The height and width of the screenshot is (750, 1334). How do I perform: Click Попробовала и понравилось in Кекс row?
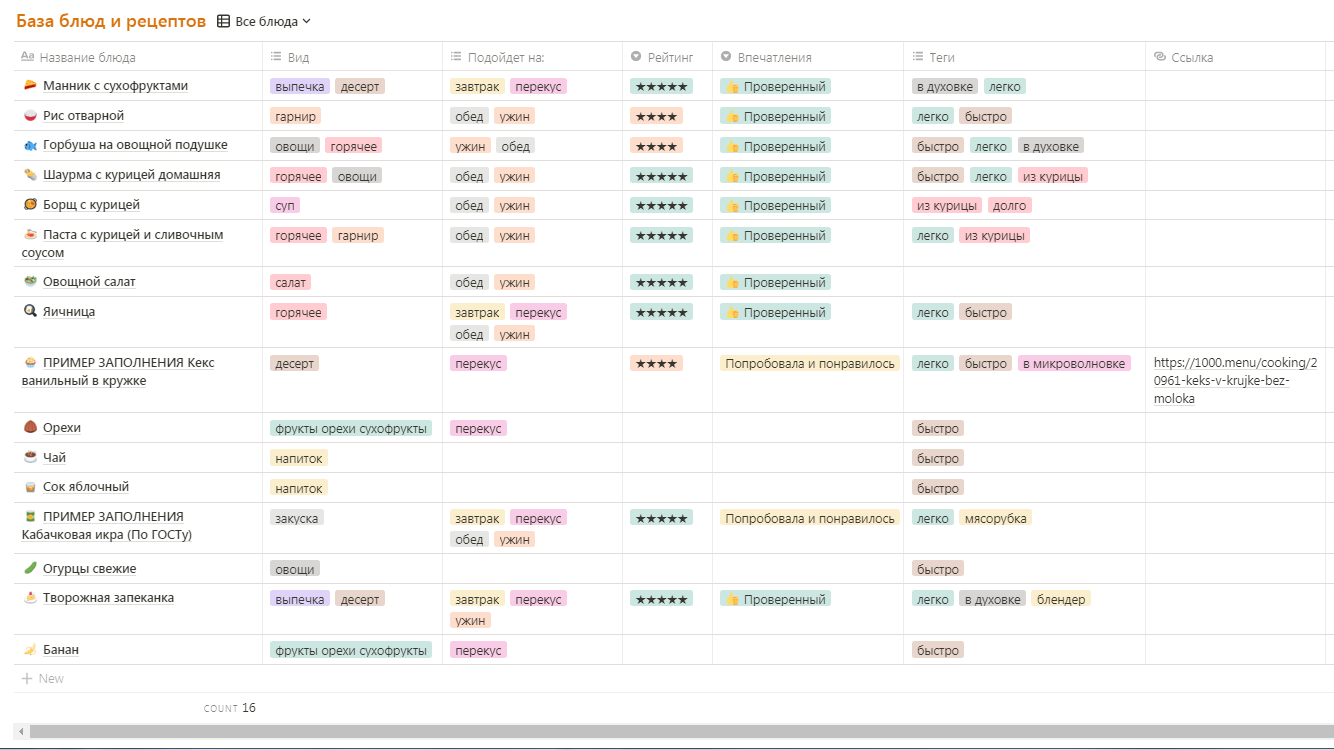(x=810, y=364)
